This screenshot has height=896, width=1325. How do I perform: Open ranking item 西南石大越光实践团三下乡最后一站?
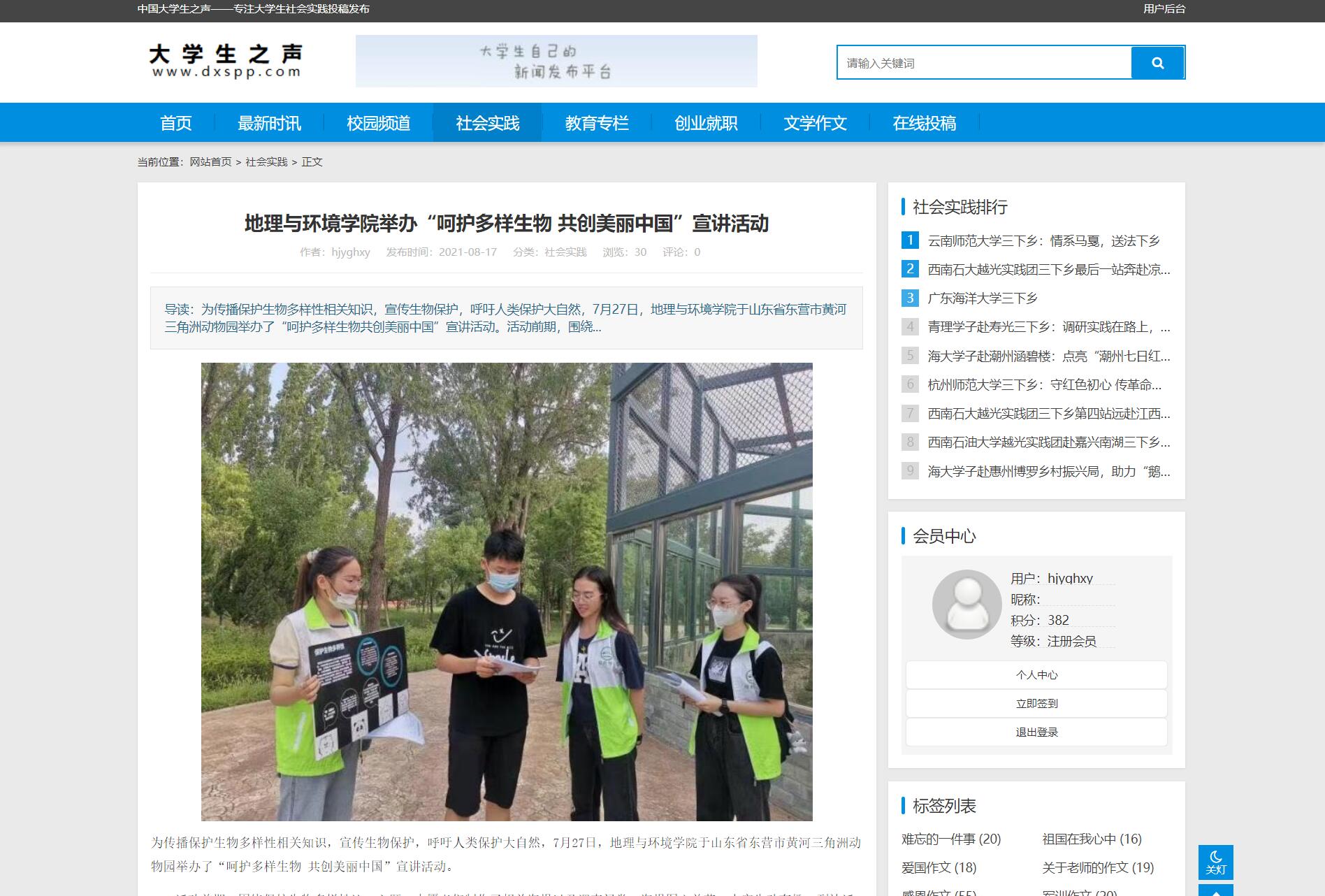pyautogui.click(x=1048, y=270)
